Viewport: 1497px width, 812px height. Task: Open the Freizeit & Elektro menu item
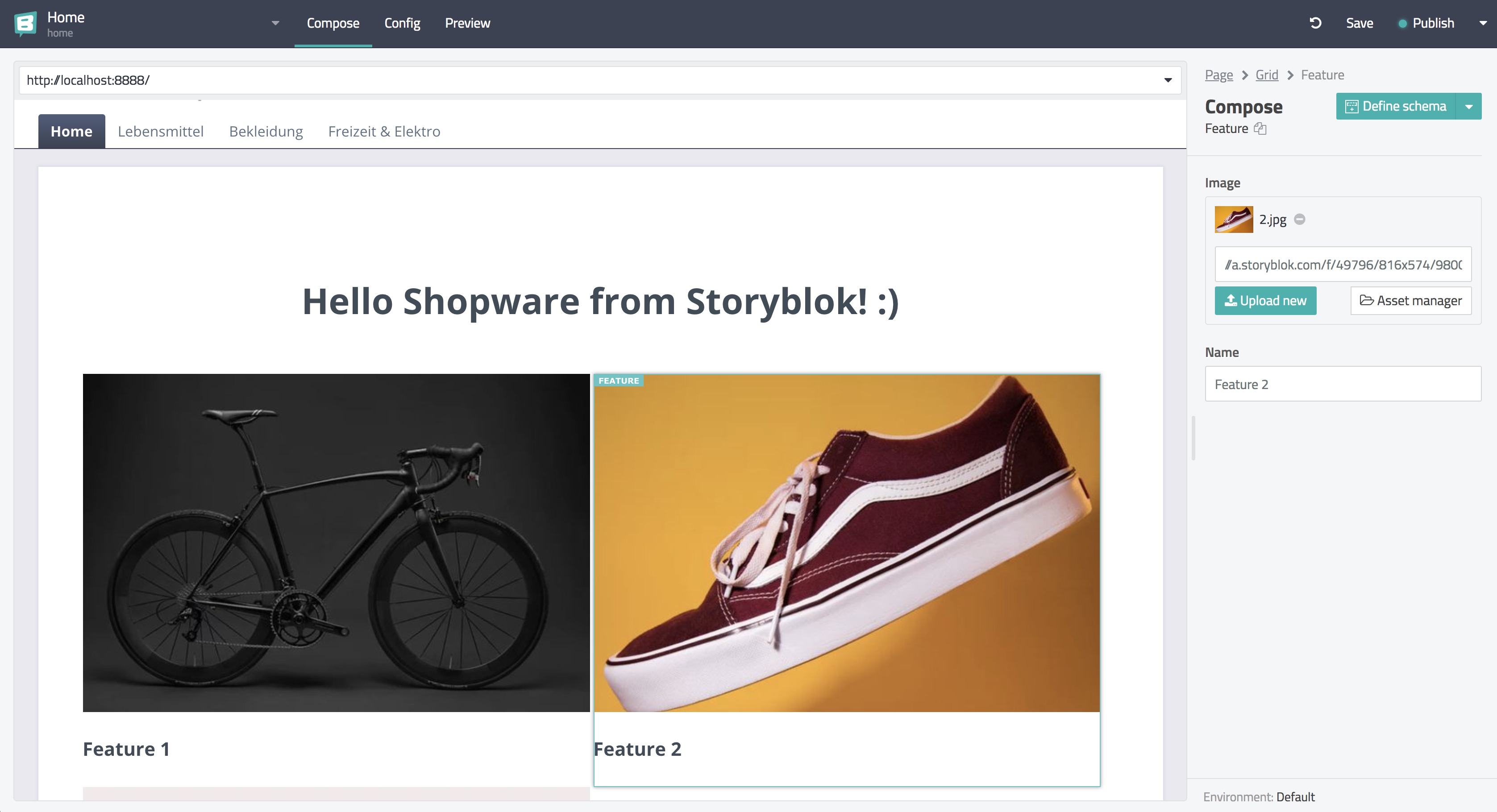click(x=384, y=131)
